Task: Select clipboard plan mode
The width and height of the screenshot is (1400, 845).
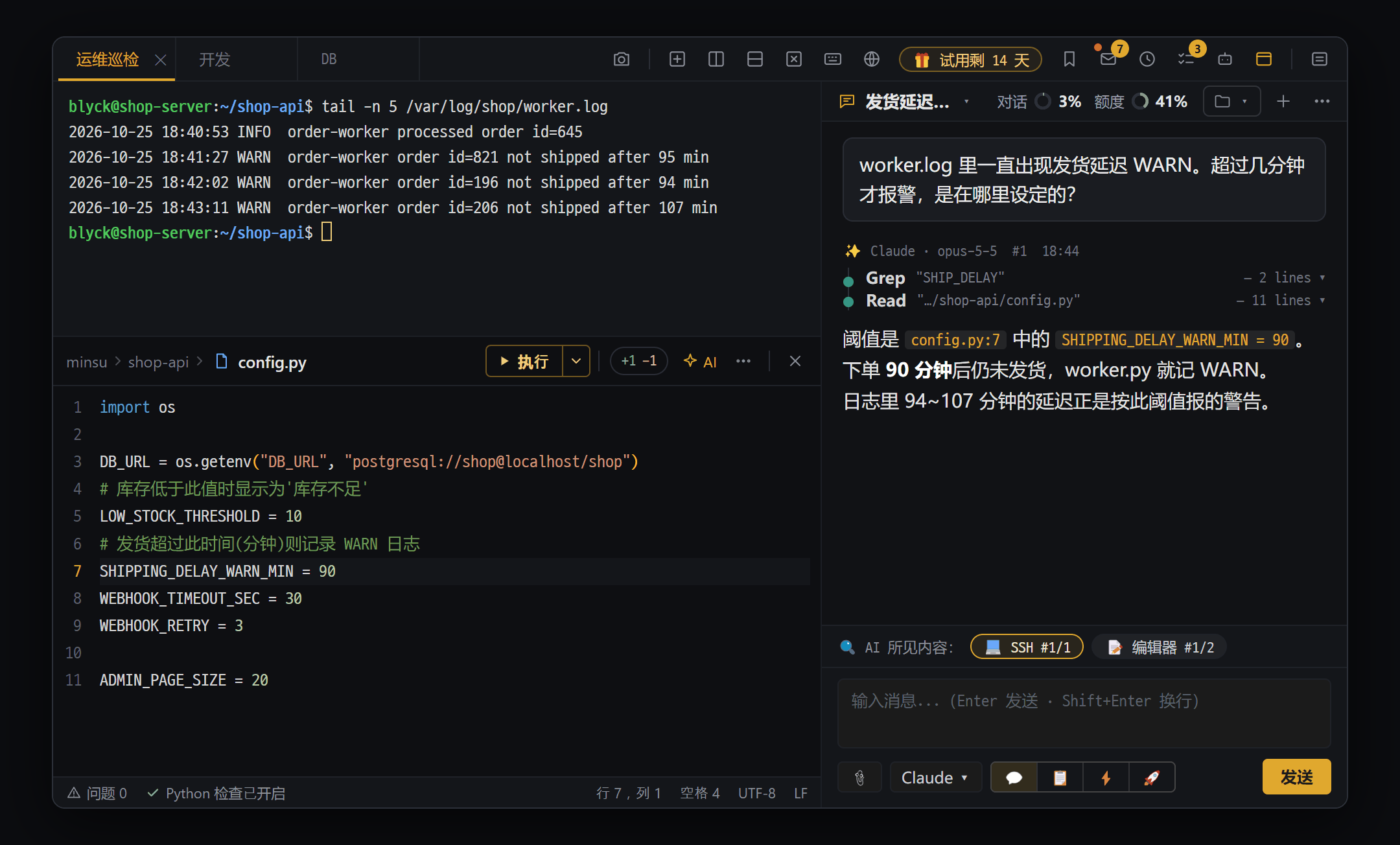Action: point(1060,778)
